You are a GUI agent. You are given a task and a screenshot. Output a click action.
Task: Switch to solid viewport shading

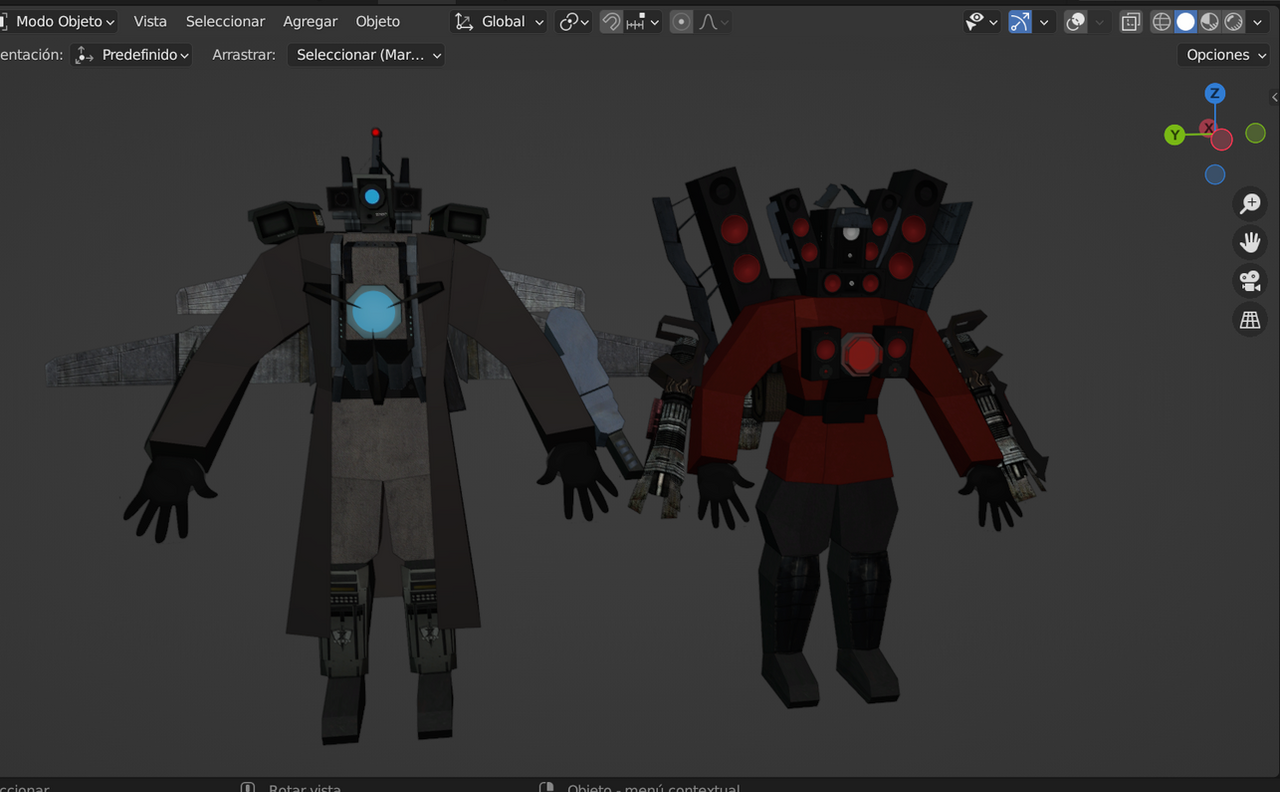click(1185, 21)
